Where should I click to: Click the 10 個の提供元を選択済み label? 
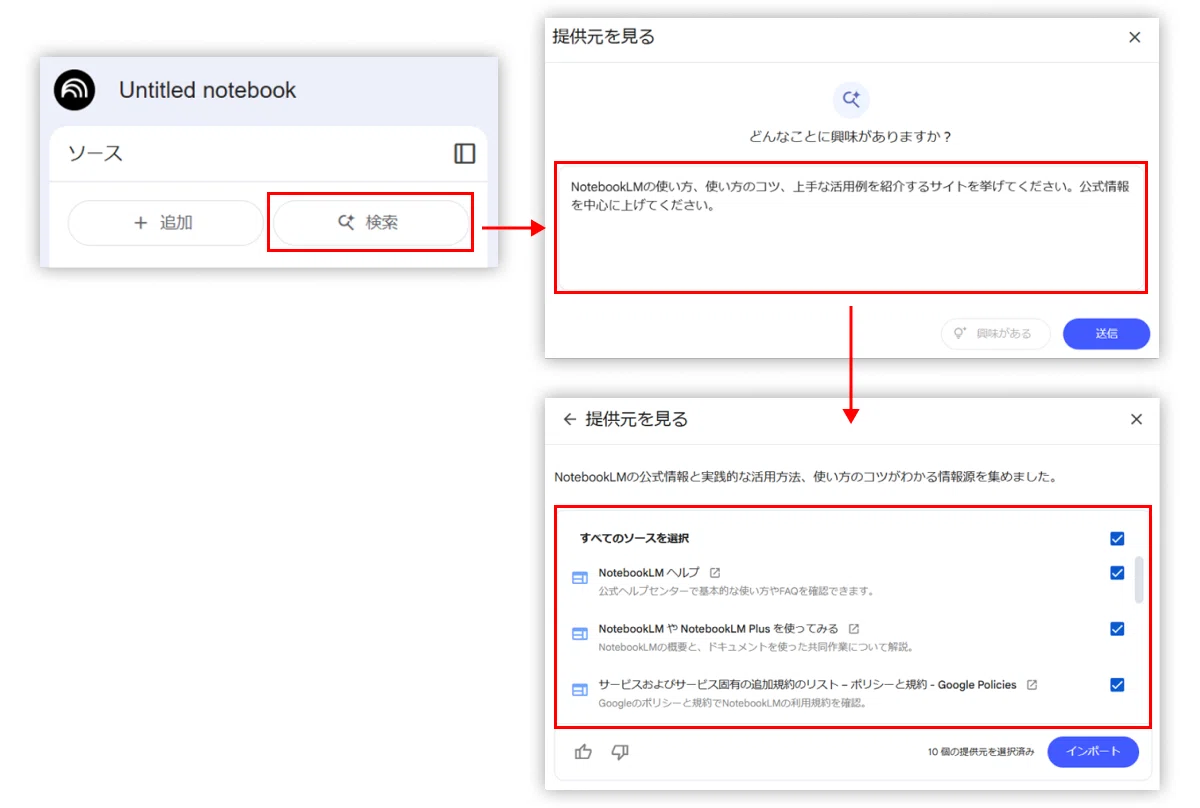click(x=979, y=752)
